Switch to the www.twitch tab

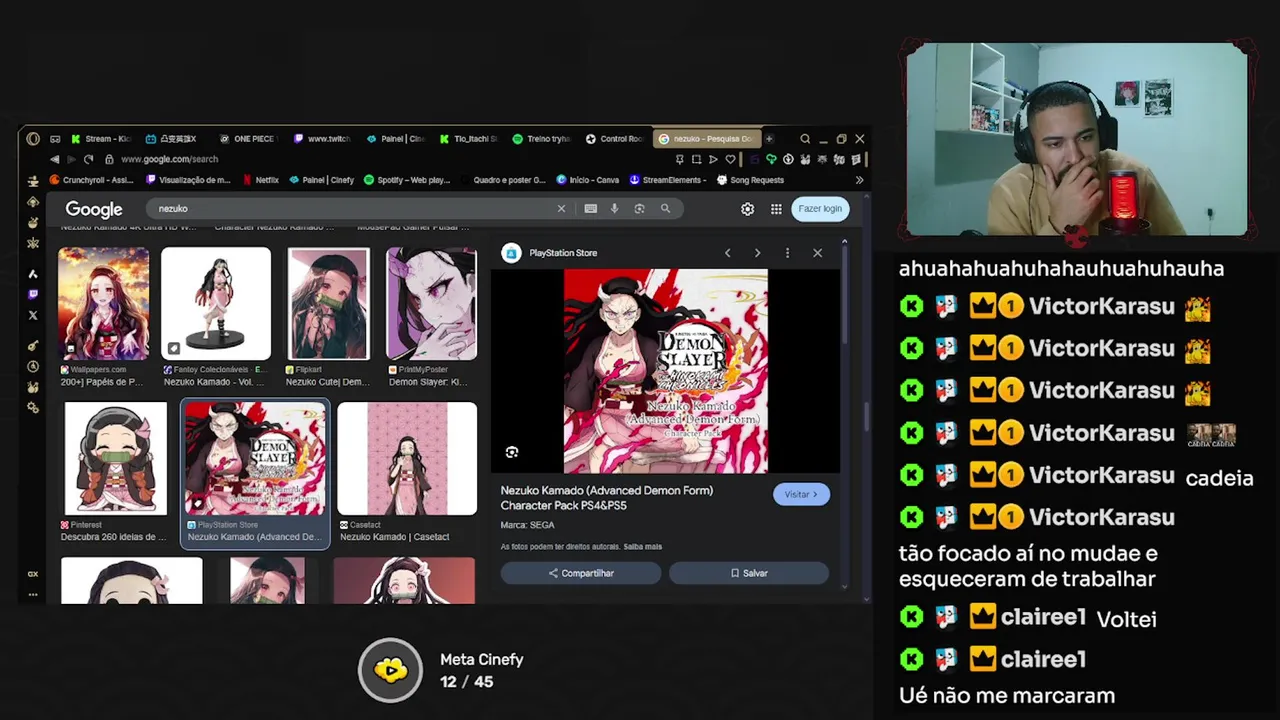click(322, 139)
